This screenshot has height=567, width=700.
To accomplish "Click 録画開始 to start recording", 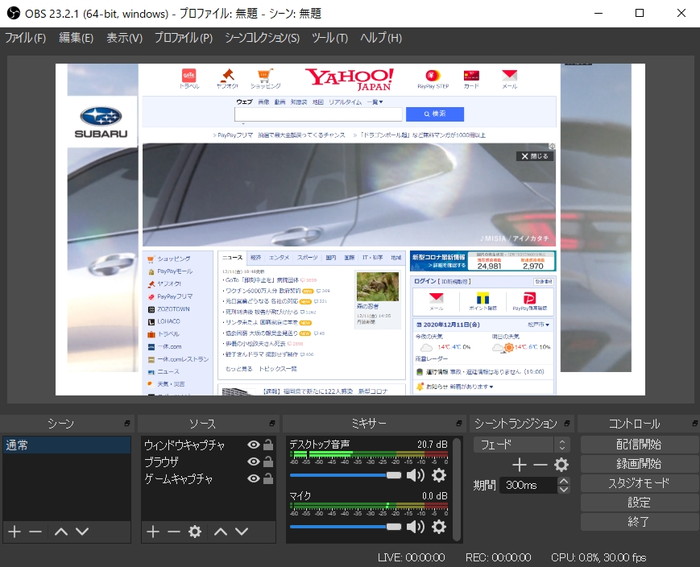I will (638, 463).
